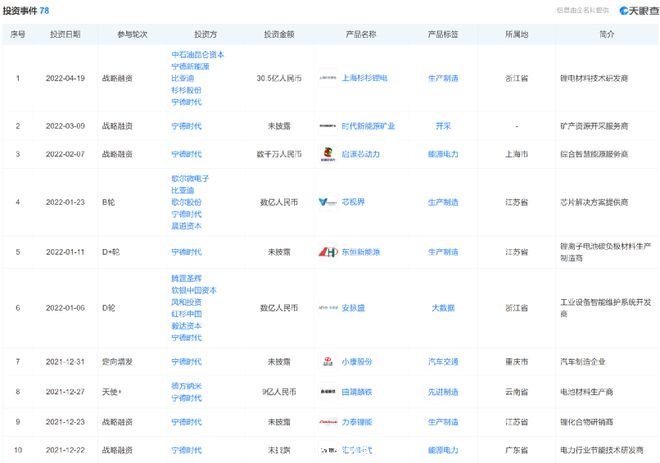Open product 启源芯动力
The height and width of the screenshot is (463, 660).
(x=361, y=154)
